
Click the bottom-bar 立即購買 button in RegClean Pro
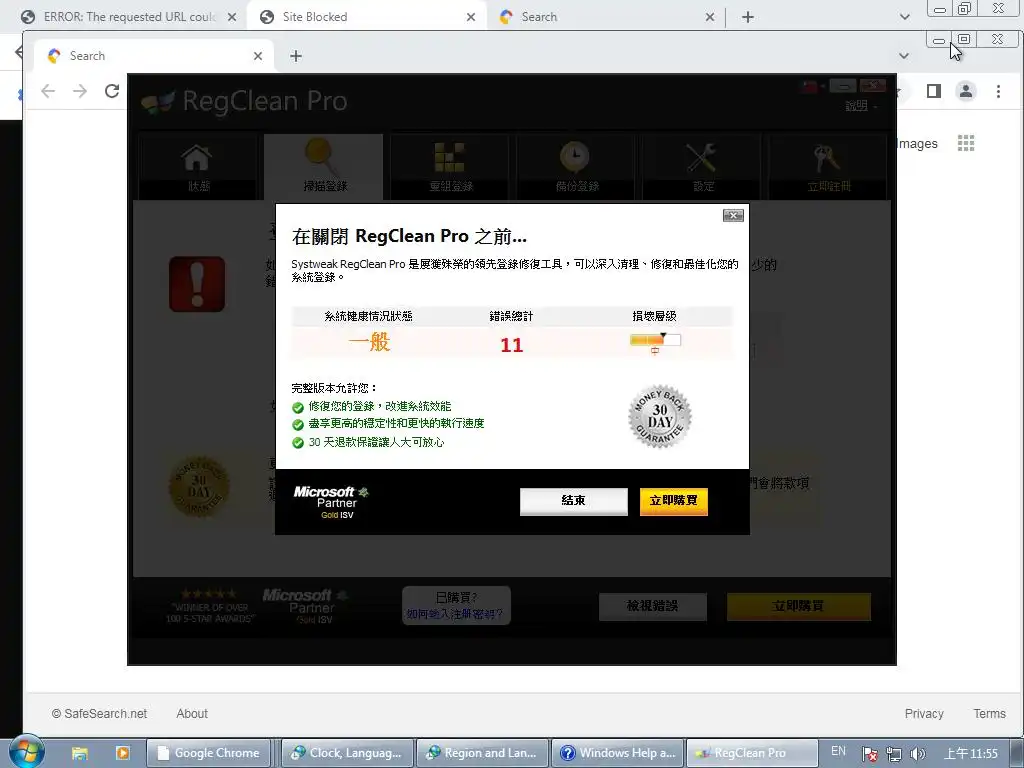coord(798,606)
